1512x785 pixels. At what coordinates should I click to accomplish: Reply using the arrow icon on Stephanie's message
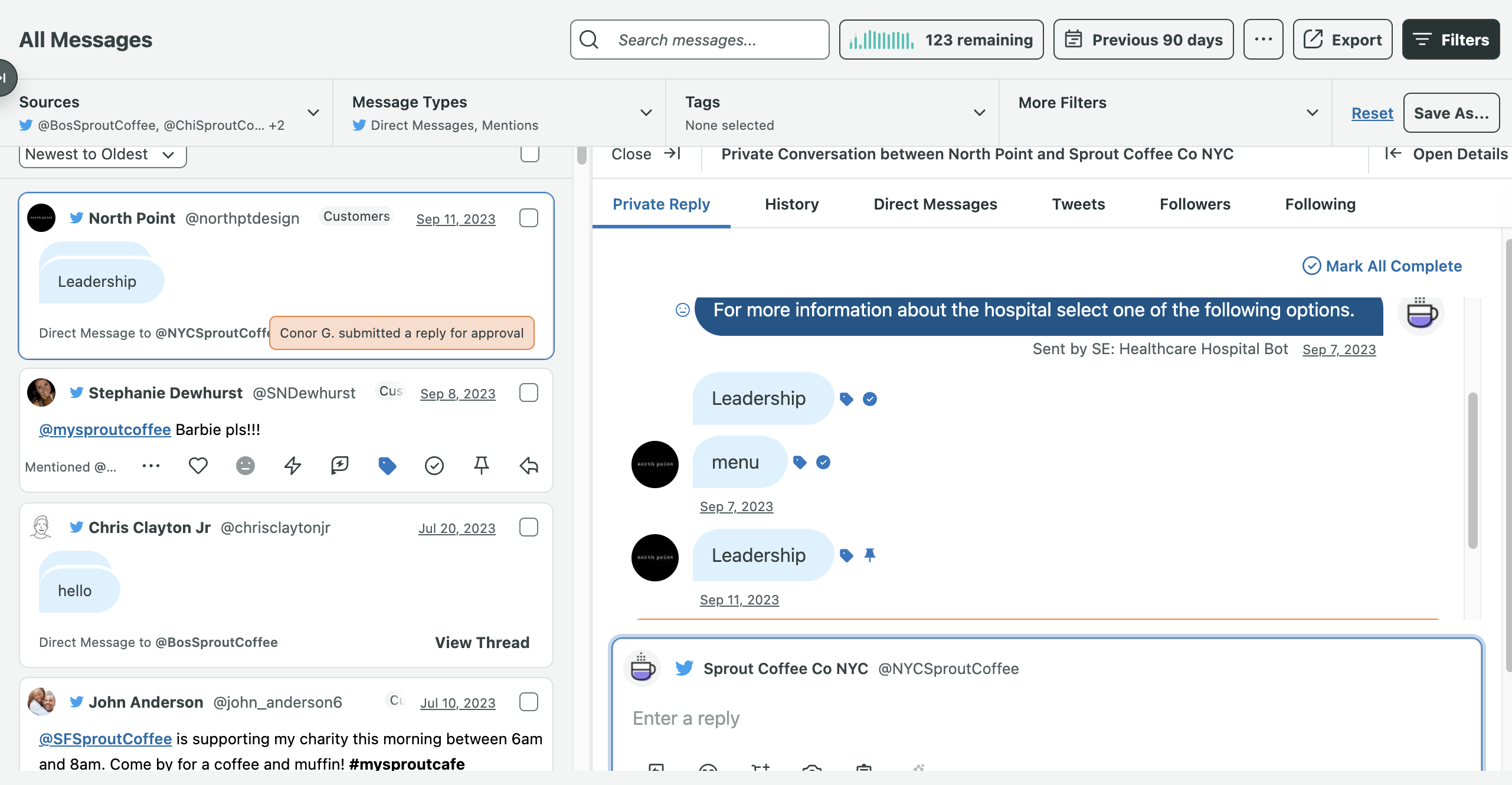(528, 466)
